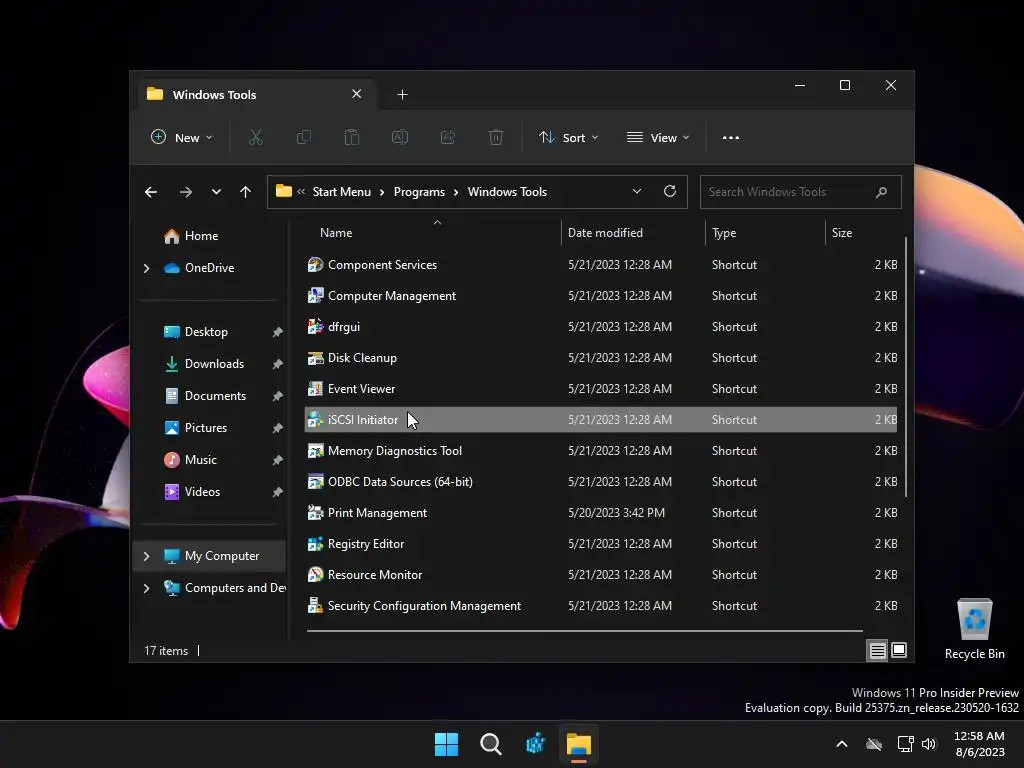The height and width of the screenshot is (768, 1024).
Task: Click the Delete trash can icon
Action: point(496,137)
